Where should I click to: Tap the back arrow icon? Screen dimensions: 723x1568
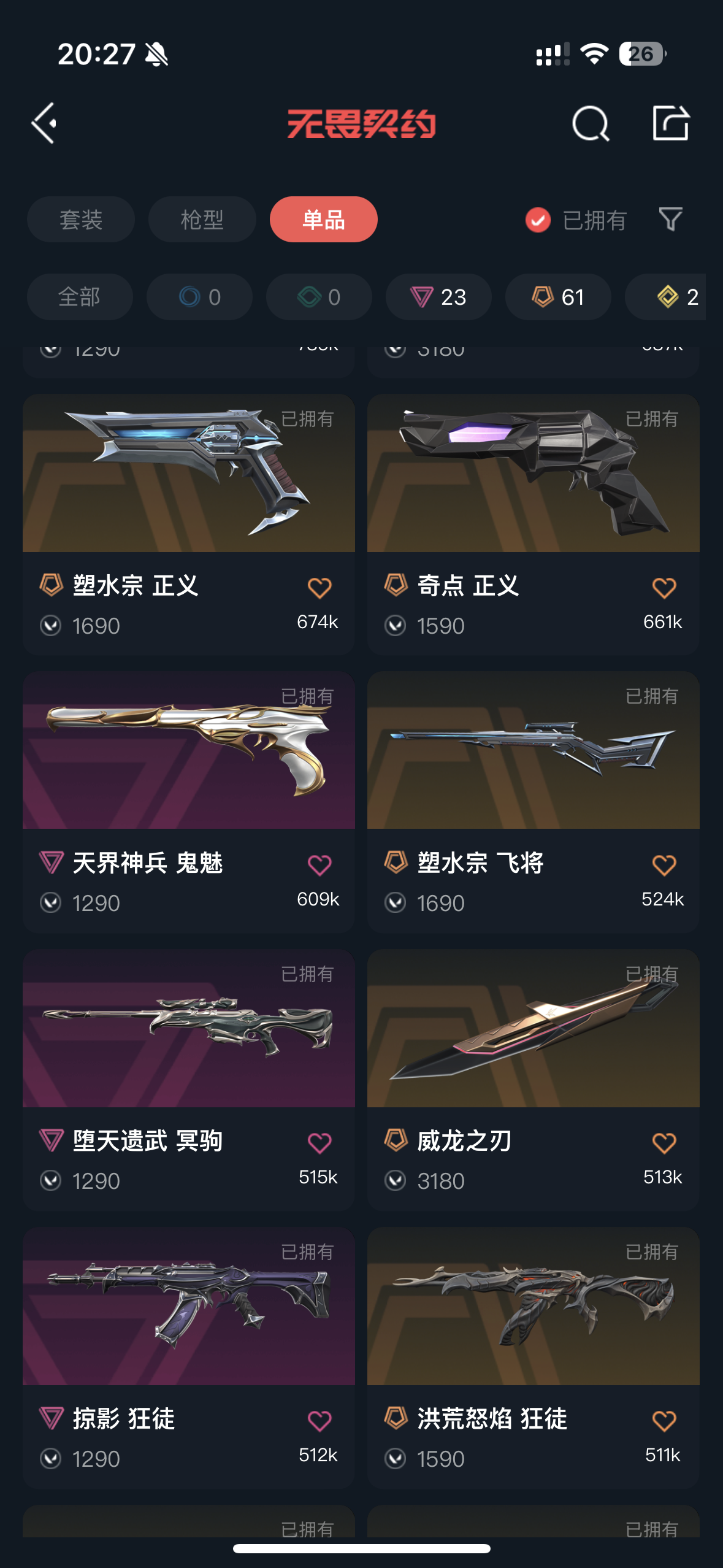pyautogui.click(x=45, y=123)
